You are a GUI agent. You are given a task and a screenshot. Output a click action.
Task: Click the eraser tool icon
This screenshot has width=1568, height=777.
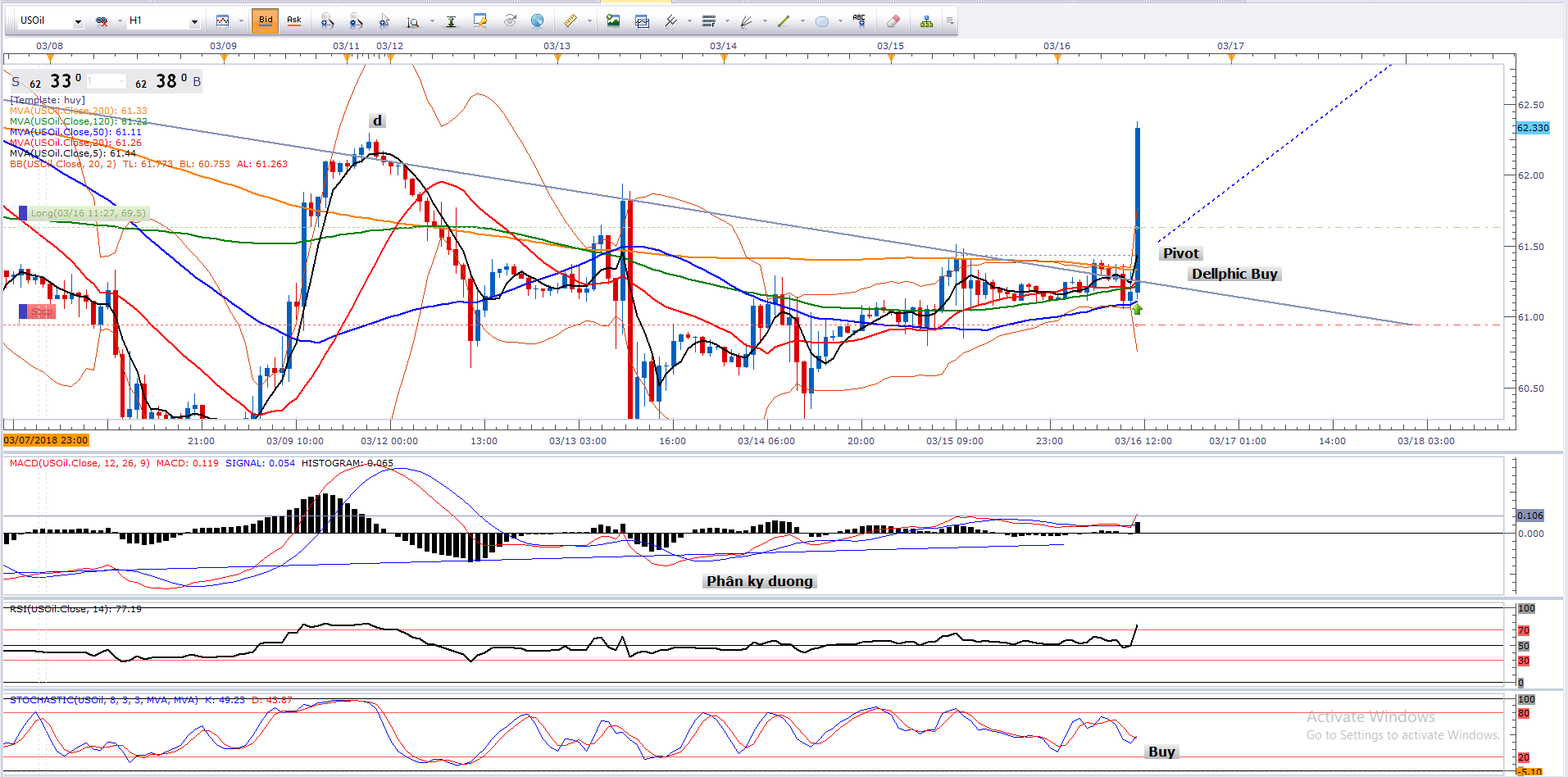[x=893, y=21]
